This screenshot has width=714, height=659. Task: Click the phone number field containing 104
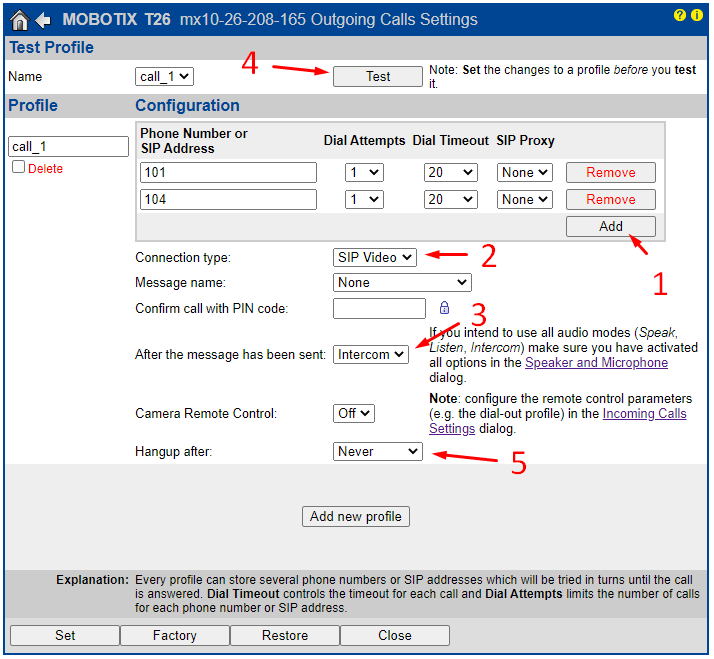tap(228, 199)
